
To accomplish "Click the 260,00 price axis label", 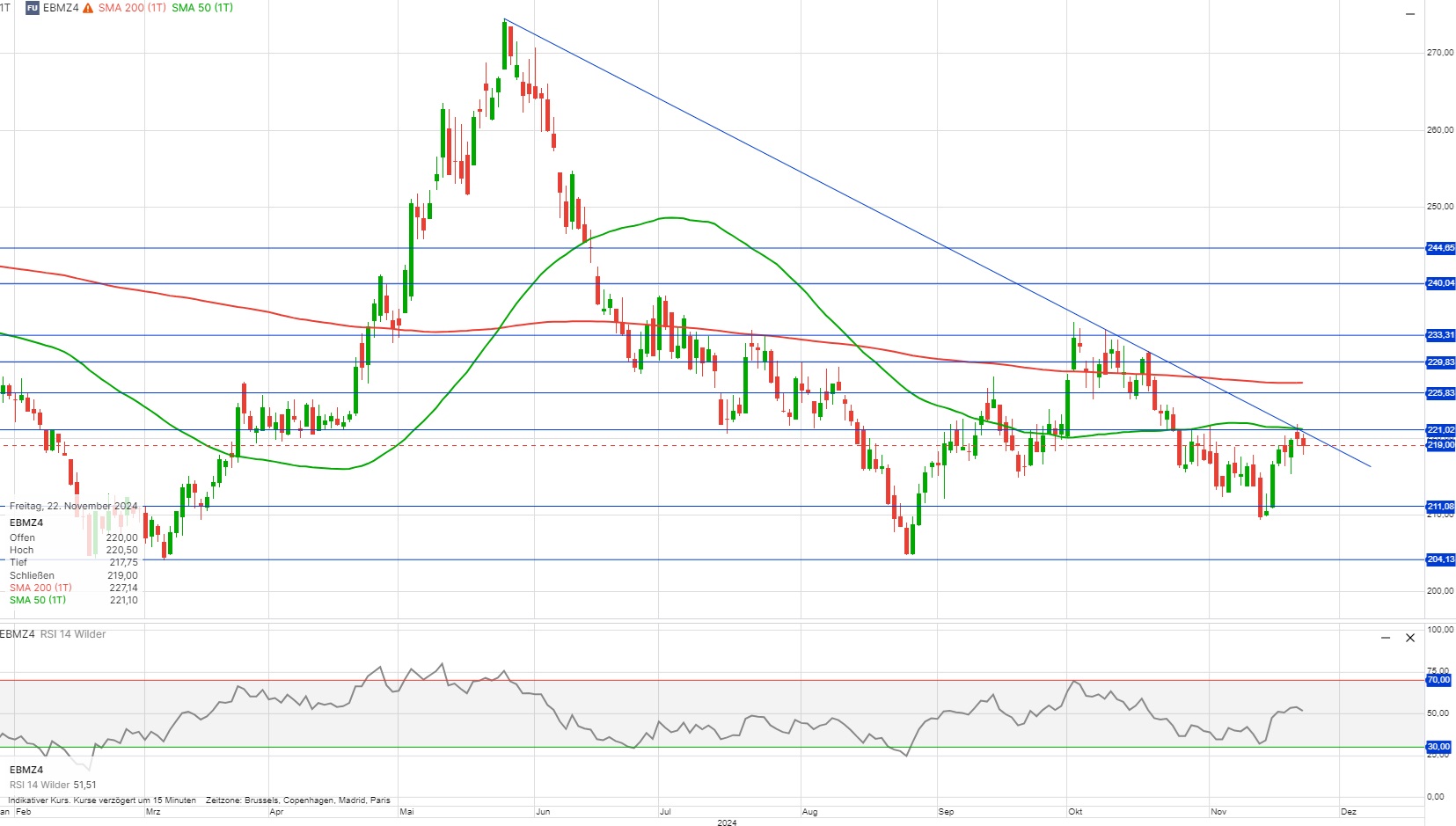I will tap(1440, 130).
